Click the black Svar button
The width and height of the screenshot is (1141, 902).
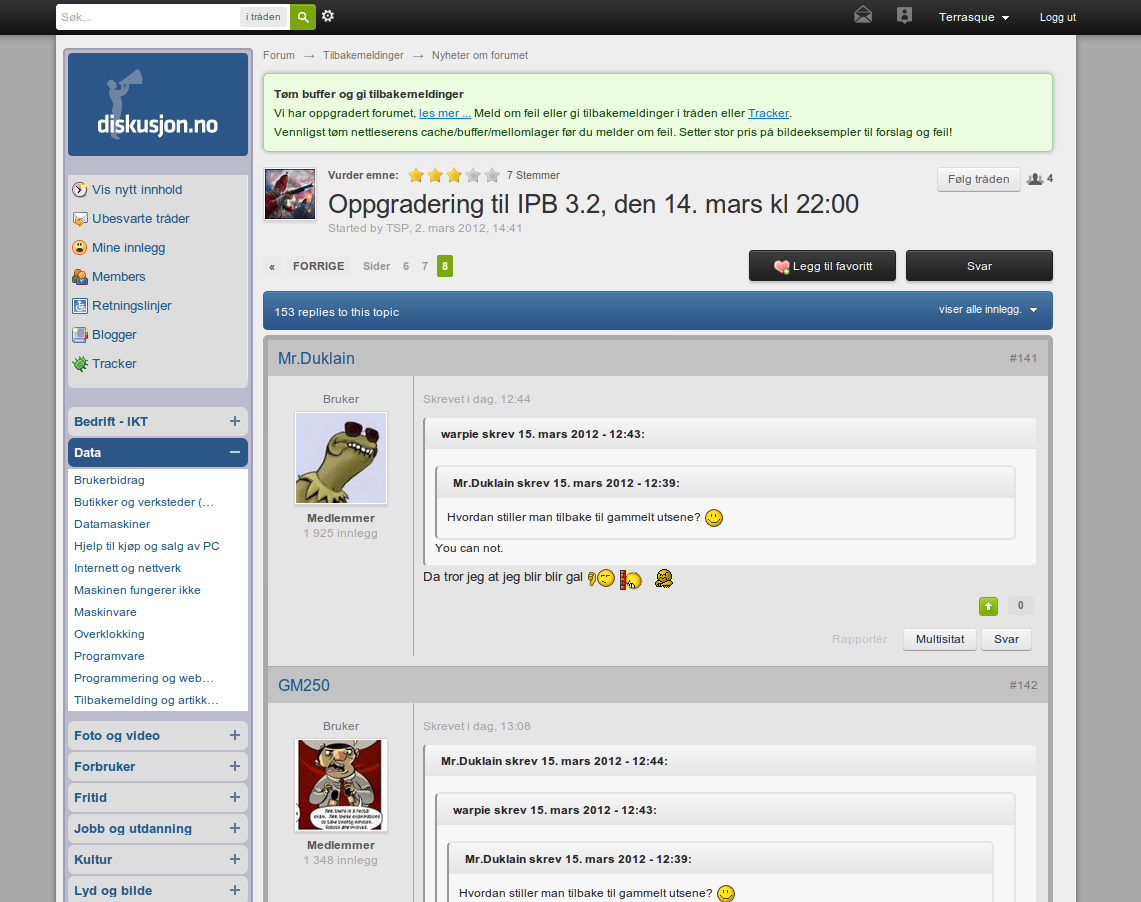click(979, 266)
